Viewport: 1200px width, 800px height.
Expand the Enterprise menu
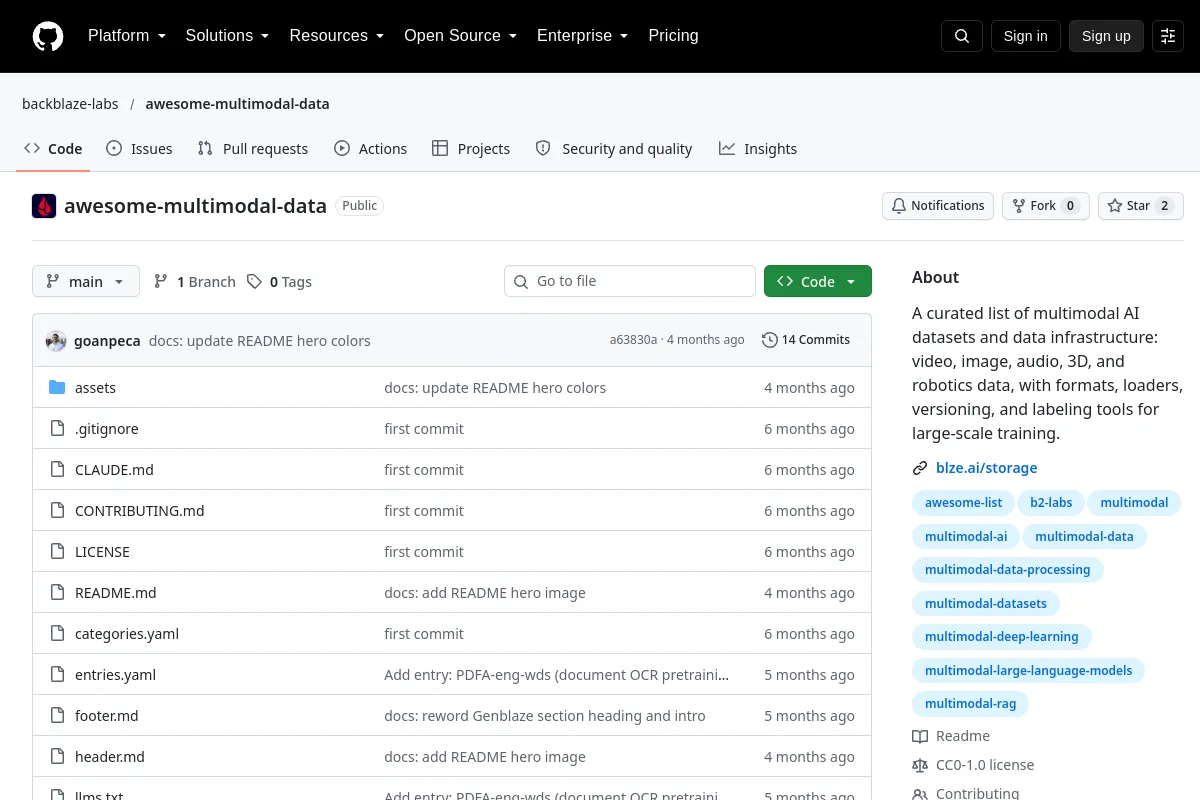583,36
